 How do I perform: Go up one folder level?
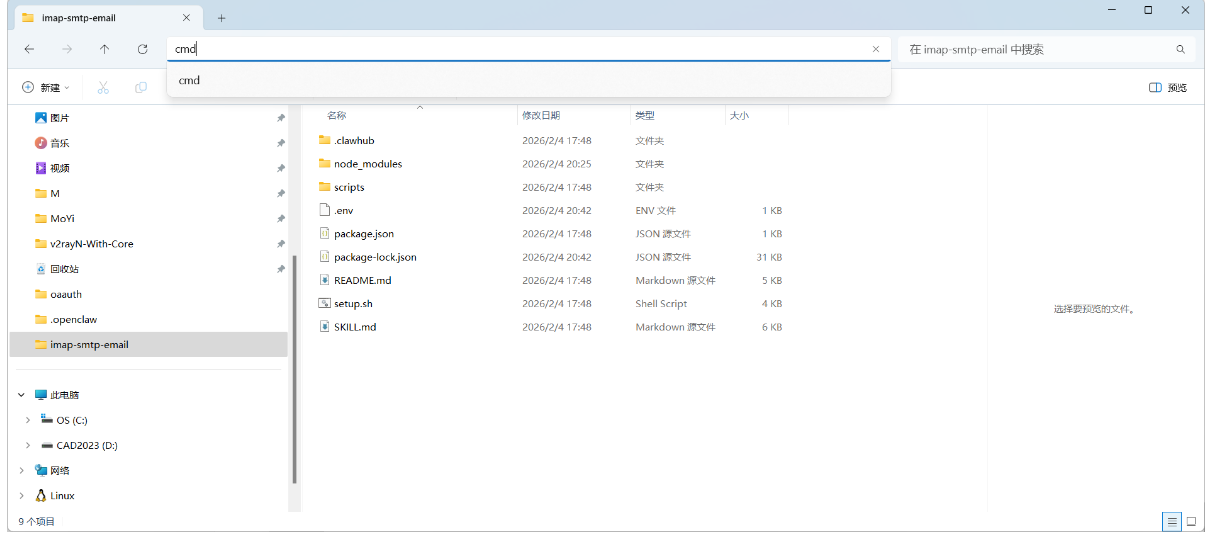[x=105, y=49]
